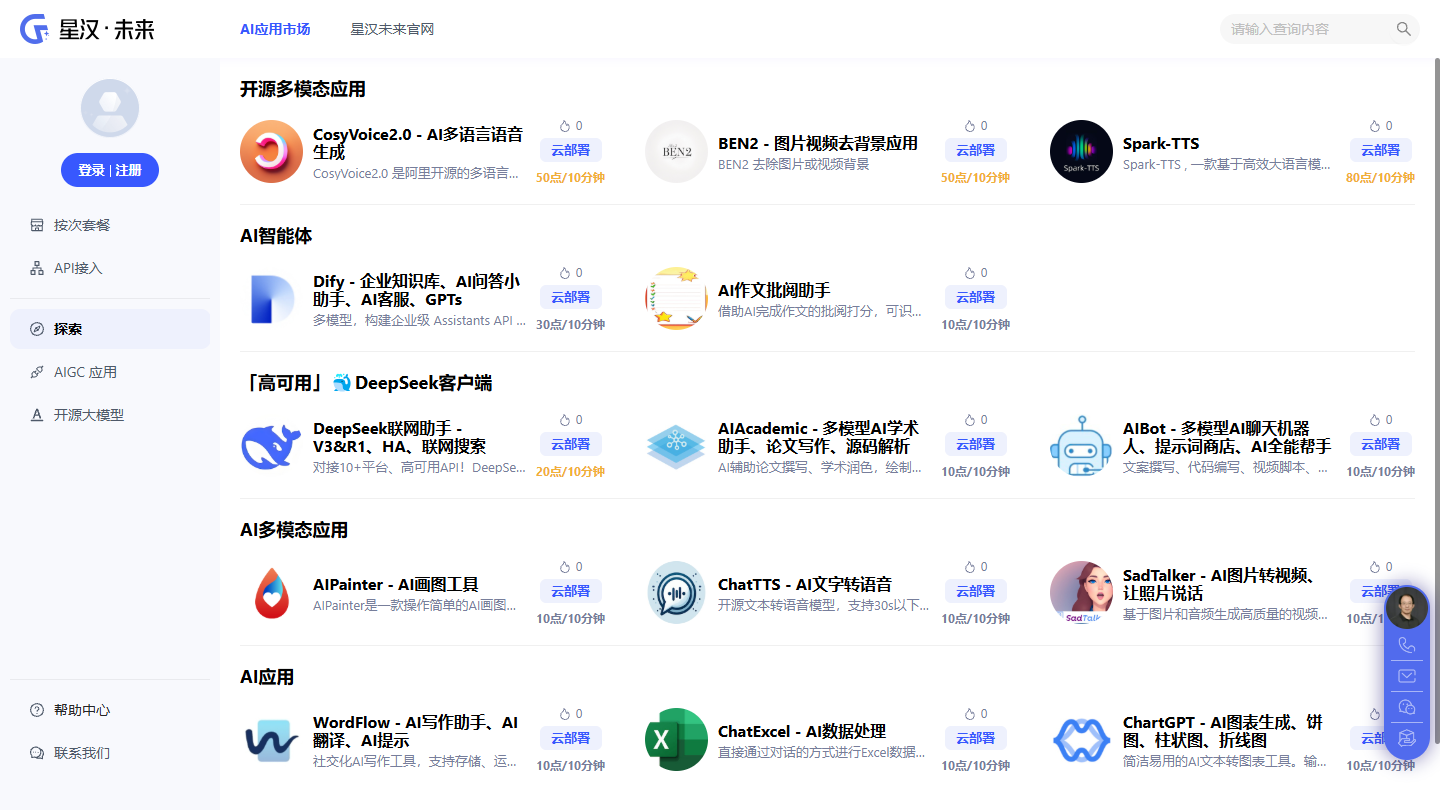Open the AIPainter app icon

(x=271, y=593)
